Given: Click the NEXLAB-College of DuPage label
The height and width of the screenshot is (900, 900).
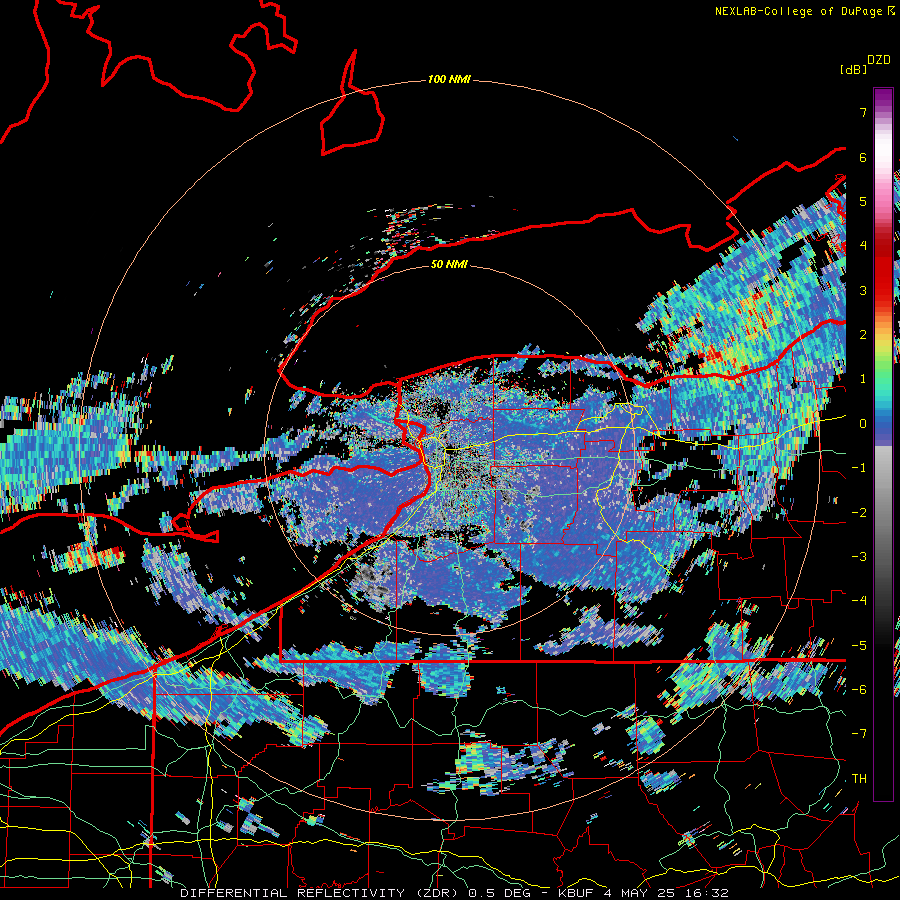Looking at the screenshot, I should 799,11.
